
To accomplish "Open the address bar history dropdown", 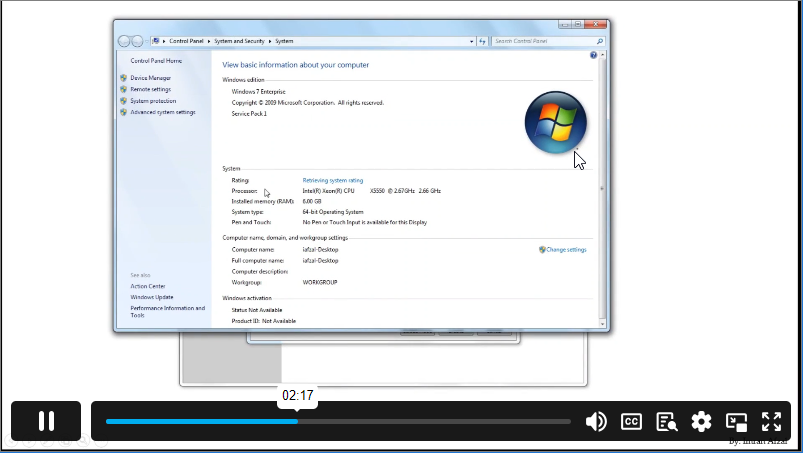I will [x=472, y=41].
